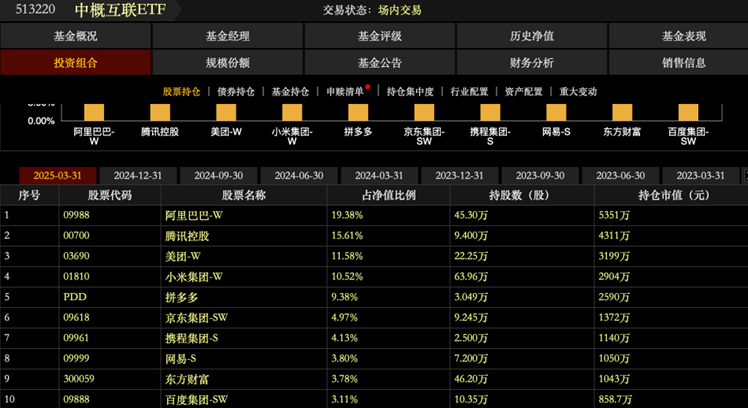Open the 历史净值 tab
The height and width of the screenshot is (408, 748).
click(x=532, y=36)
